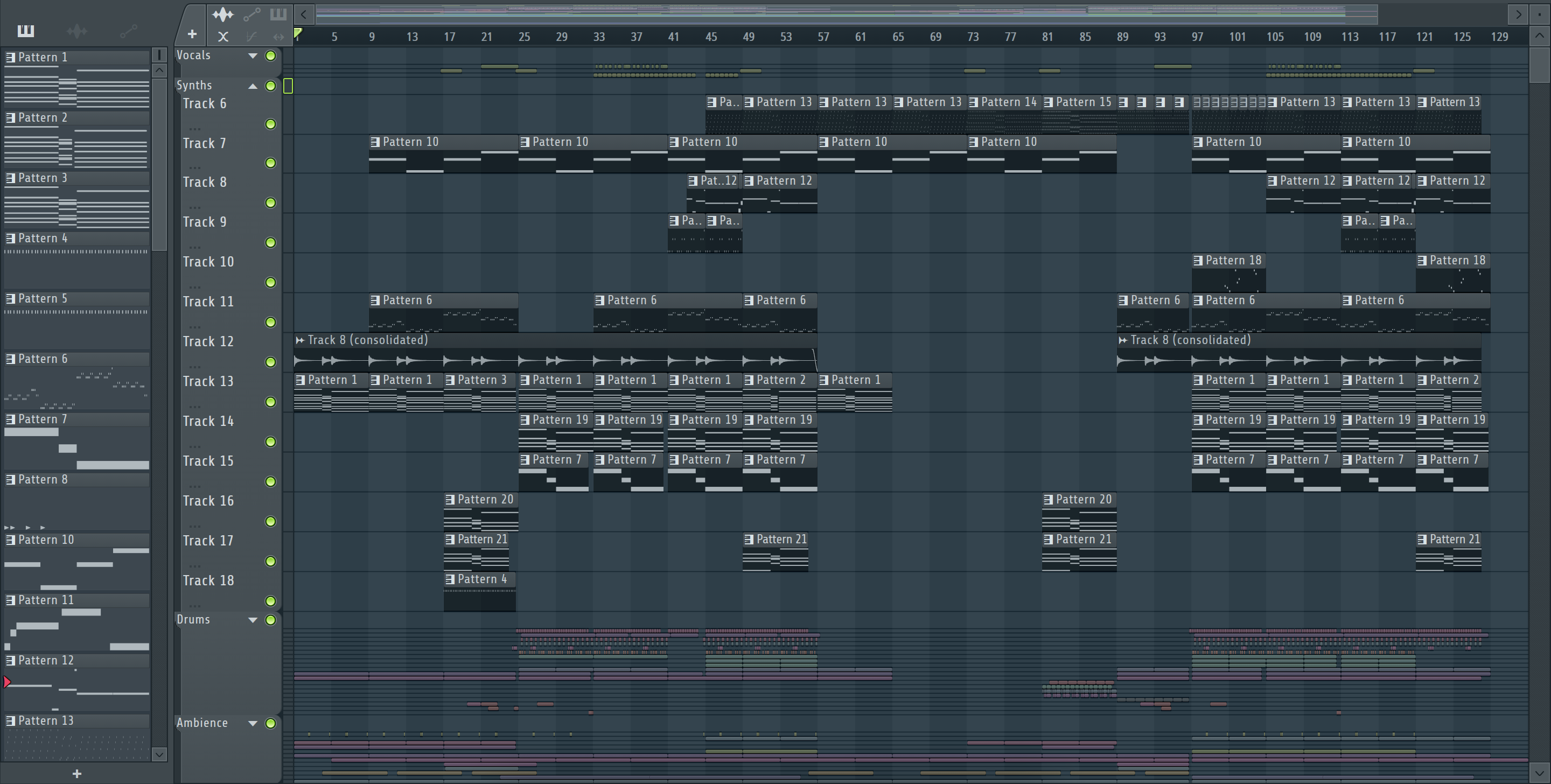This screenshot has width=1551, height=784.
Task: Mute Track 9
Action: coord(271,243)
